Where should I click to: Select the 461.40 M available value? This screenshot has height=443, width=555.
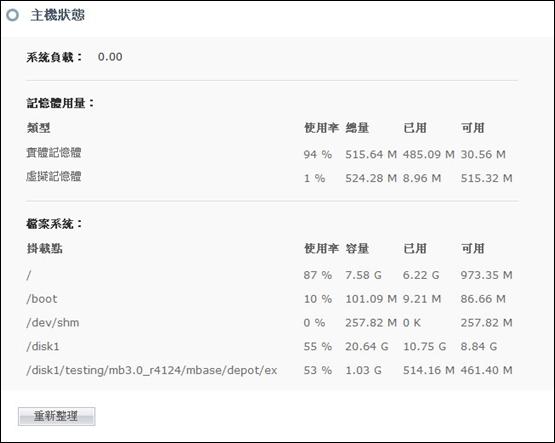pos(486,370)
